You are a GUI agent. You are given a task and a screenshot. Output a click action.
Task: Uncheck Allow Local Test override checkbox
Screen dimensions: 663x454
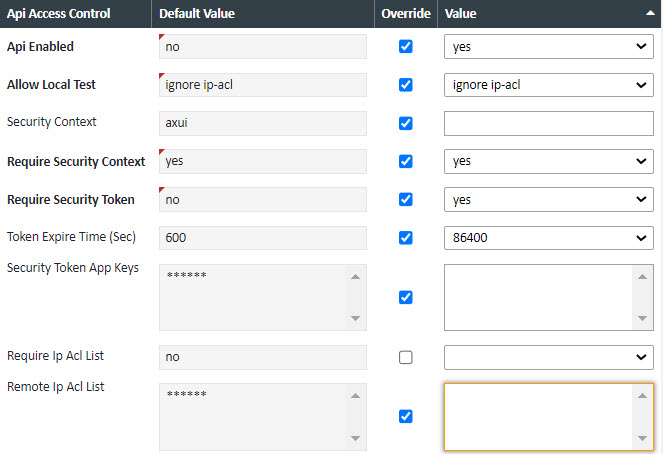406,85
